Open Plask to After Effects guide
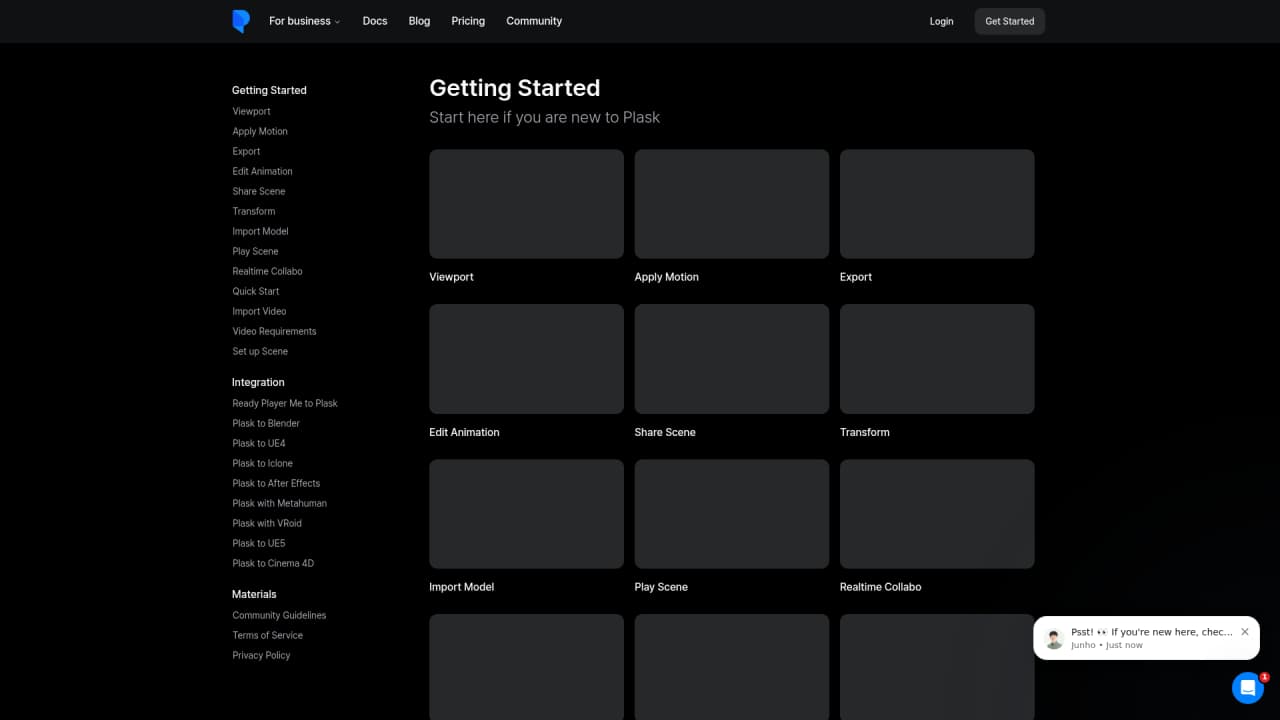The height and width of the screenshot is (720, 1280). click(x=276, y=483)
